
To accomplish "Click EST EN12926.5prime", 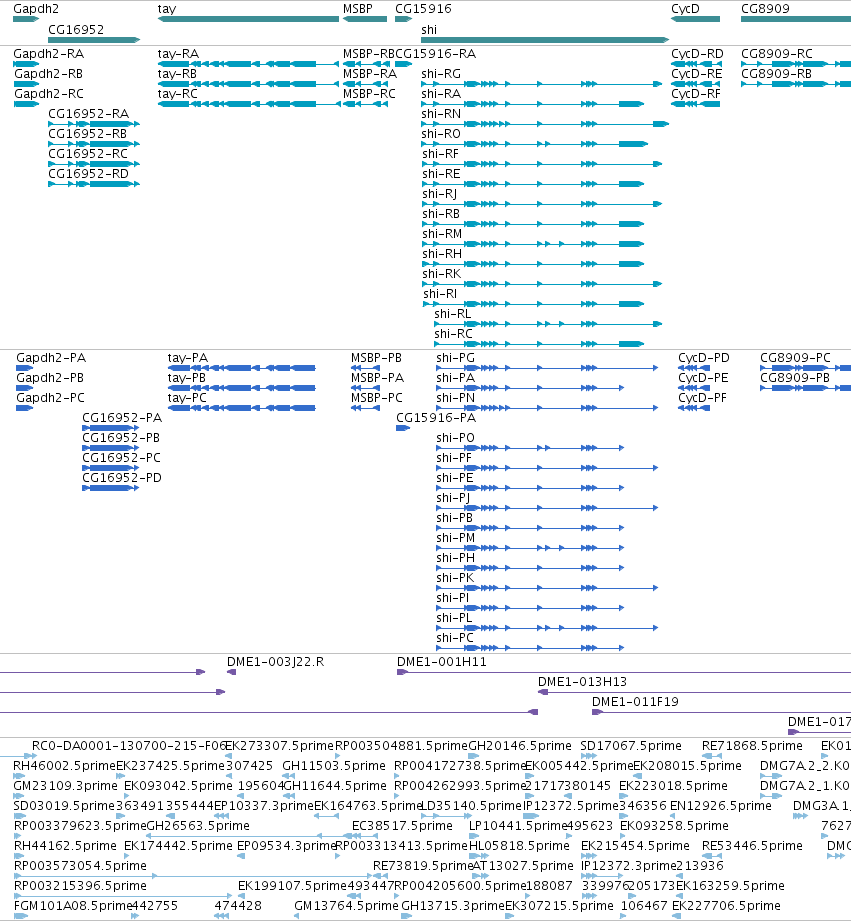I will pyautogui.click(x=721, y=805).
